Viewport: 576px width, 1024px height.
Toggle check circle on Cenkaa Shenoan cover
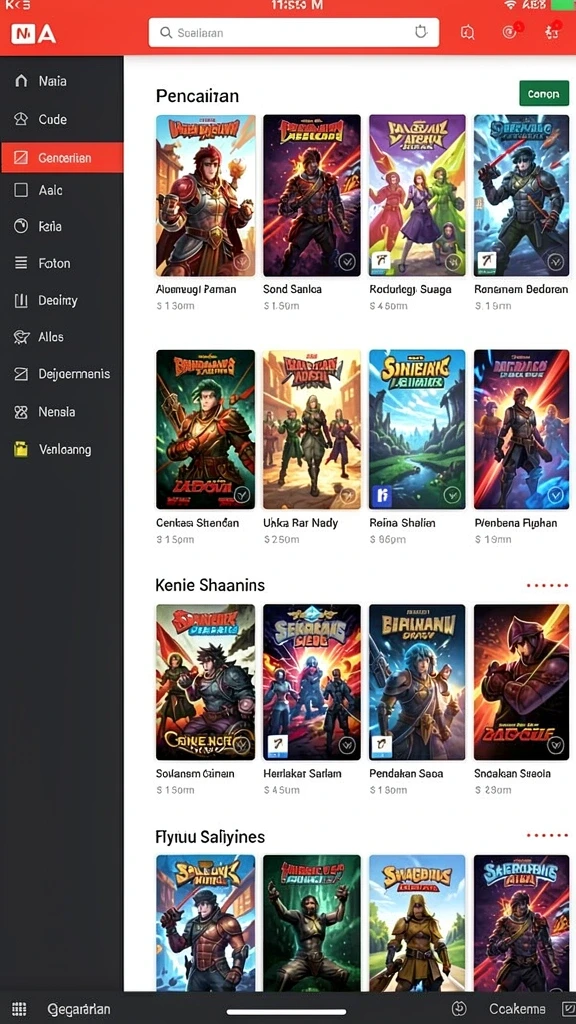tap(242, 495)
